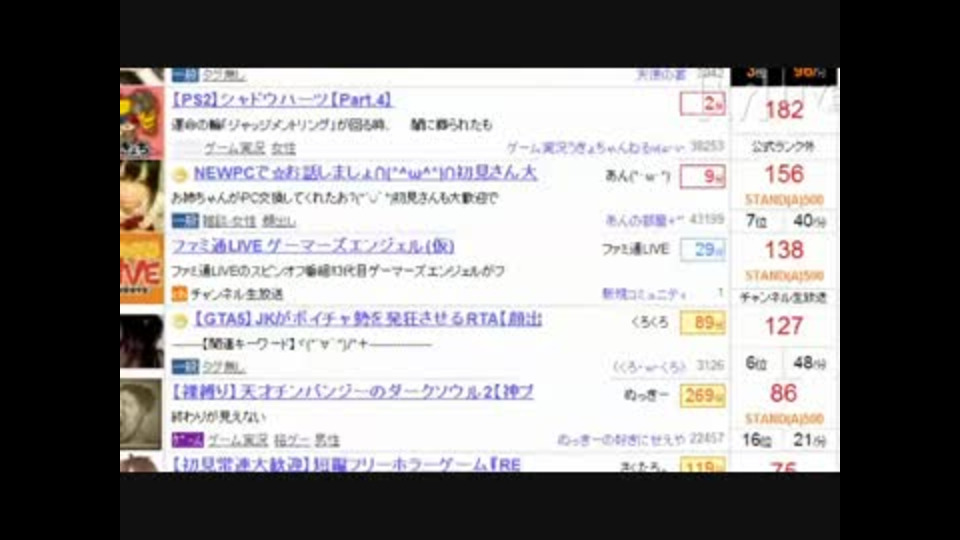Image resolution: width=960 pixels, height=540 pixels.
Task: Select ゲーム実況 tag in ダークソウル2 row
Action: (x=238, y=440)
